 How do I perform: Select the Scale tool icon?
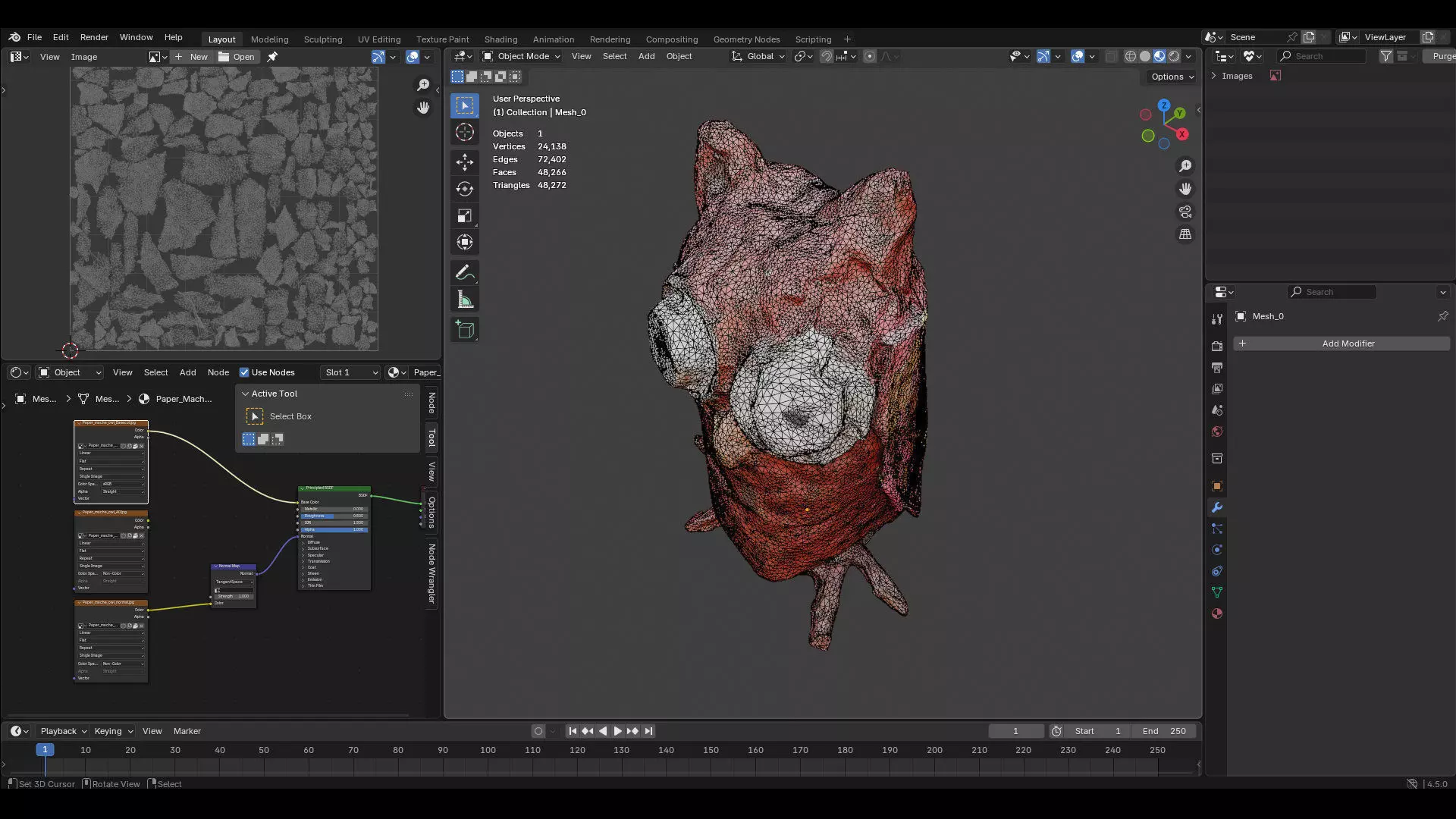click(465, 216)
